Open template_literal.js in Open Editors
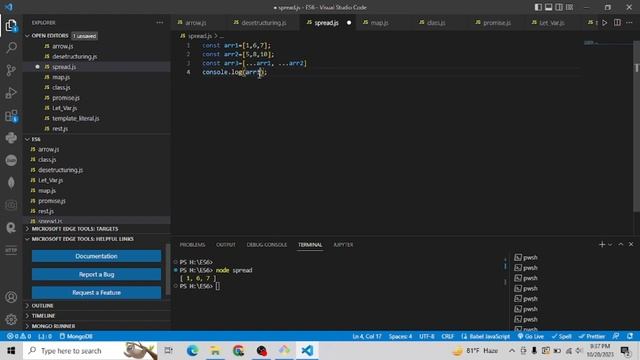Screen dimensions: 640x360 76,118
